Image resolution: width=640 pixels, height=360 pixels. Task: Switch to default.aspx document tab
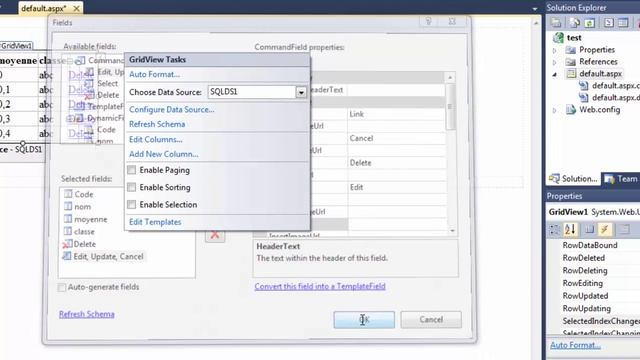tap(44, 8)
